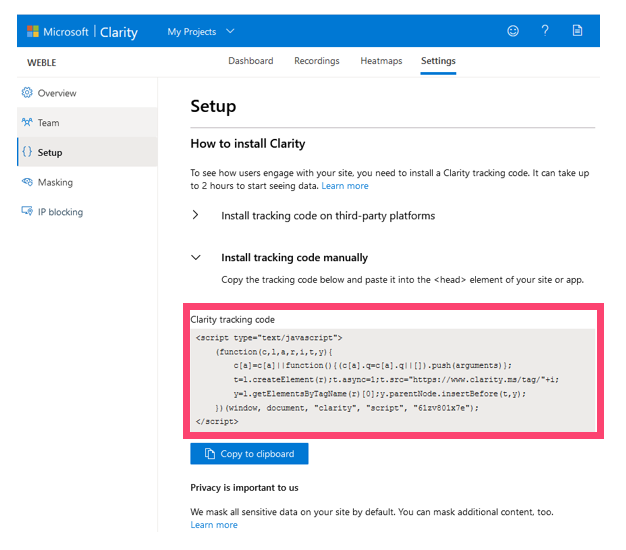
Task: Click the 'Clarity tracking code' label
Action: pyautogui.click(x=232, y=320)
